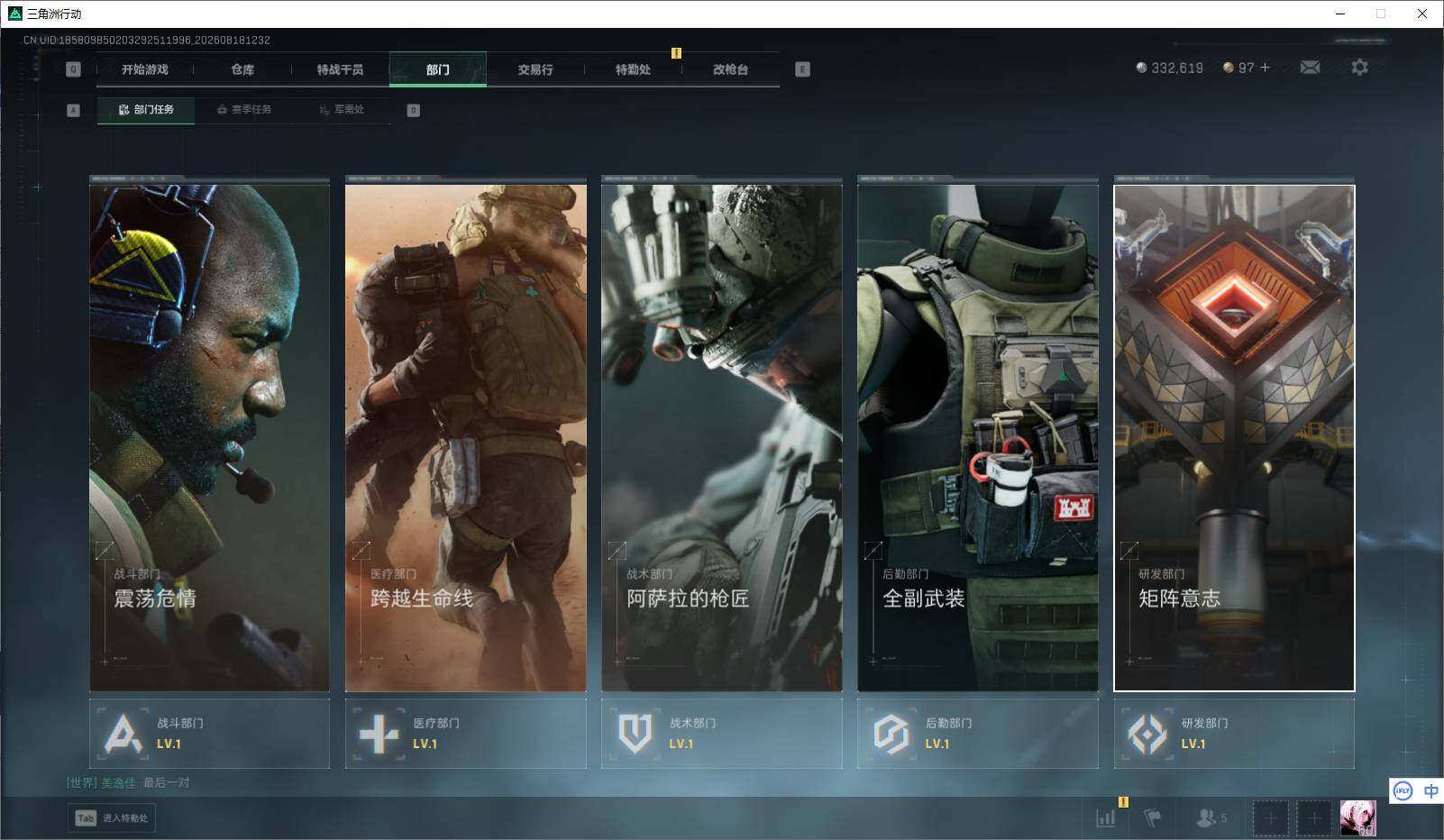Screen dimensions: 1444x840
Task: Click the R&D Department diamond icon
Action: pos(1147,734)
